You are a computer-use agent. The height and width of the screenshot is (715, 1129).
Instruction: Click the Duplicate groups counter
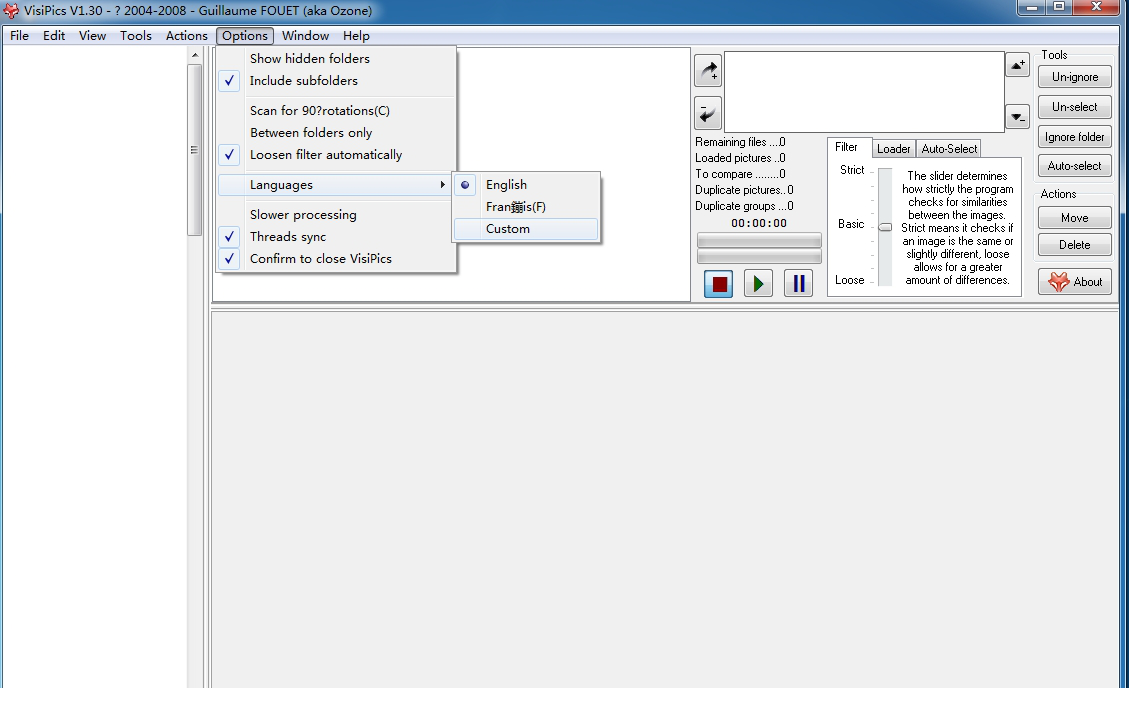coord(745,206)
